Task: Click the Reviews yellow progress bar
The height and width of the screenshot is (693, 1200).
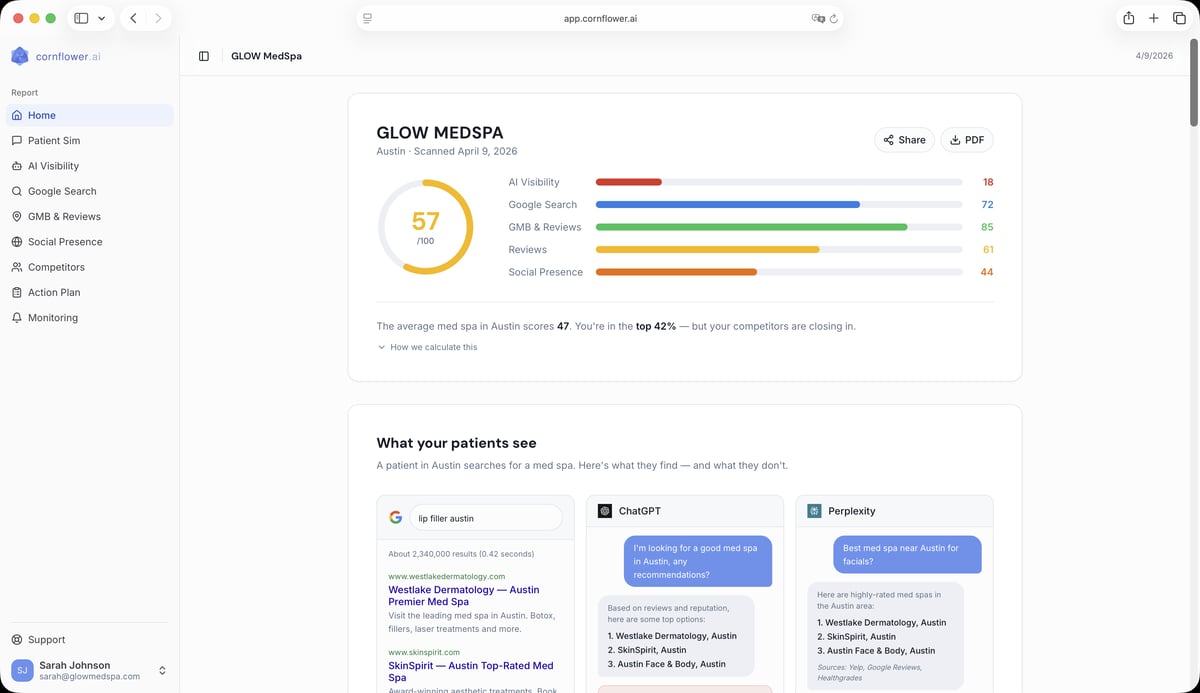Action: [x=708, y=249]
